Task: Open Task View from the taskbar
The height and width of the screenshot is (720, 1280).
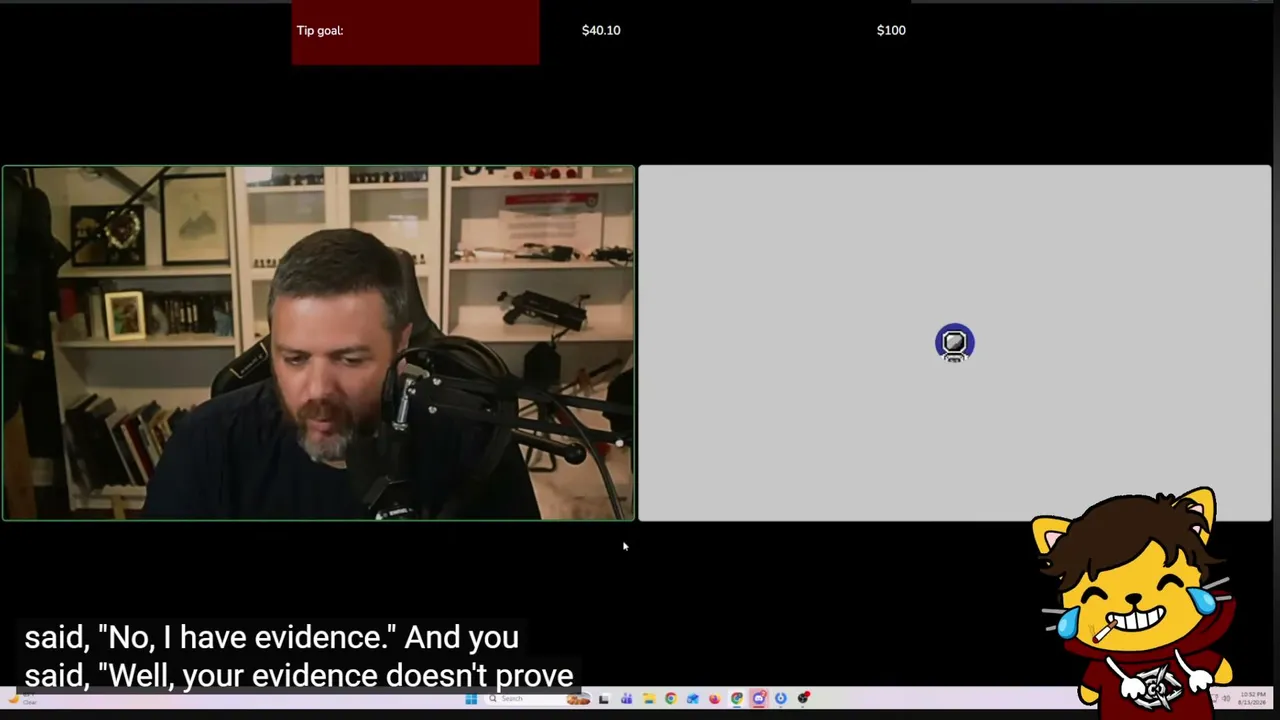Action: pos(603,698)
